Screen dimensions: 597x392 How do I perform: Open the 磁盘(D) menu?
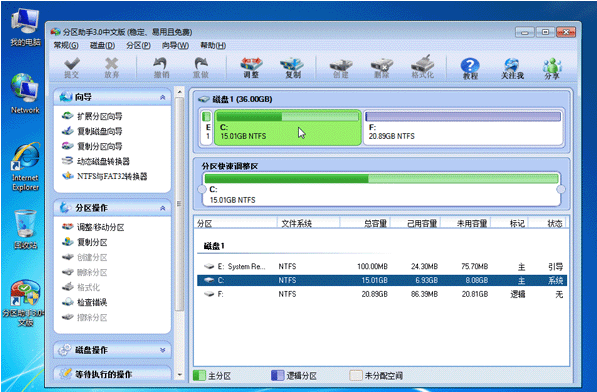[x=102, y=45]
